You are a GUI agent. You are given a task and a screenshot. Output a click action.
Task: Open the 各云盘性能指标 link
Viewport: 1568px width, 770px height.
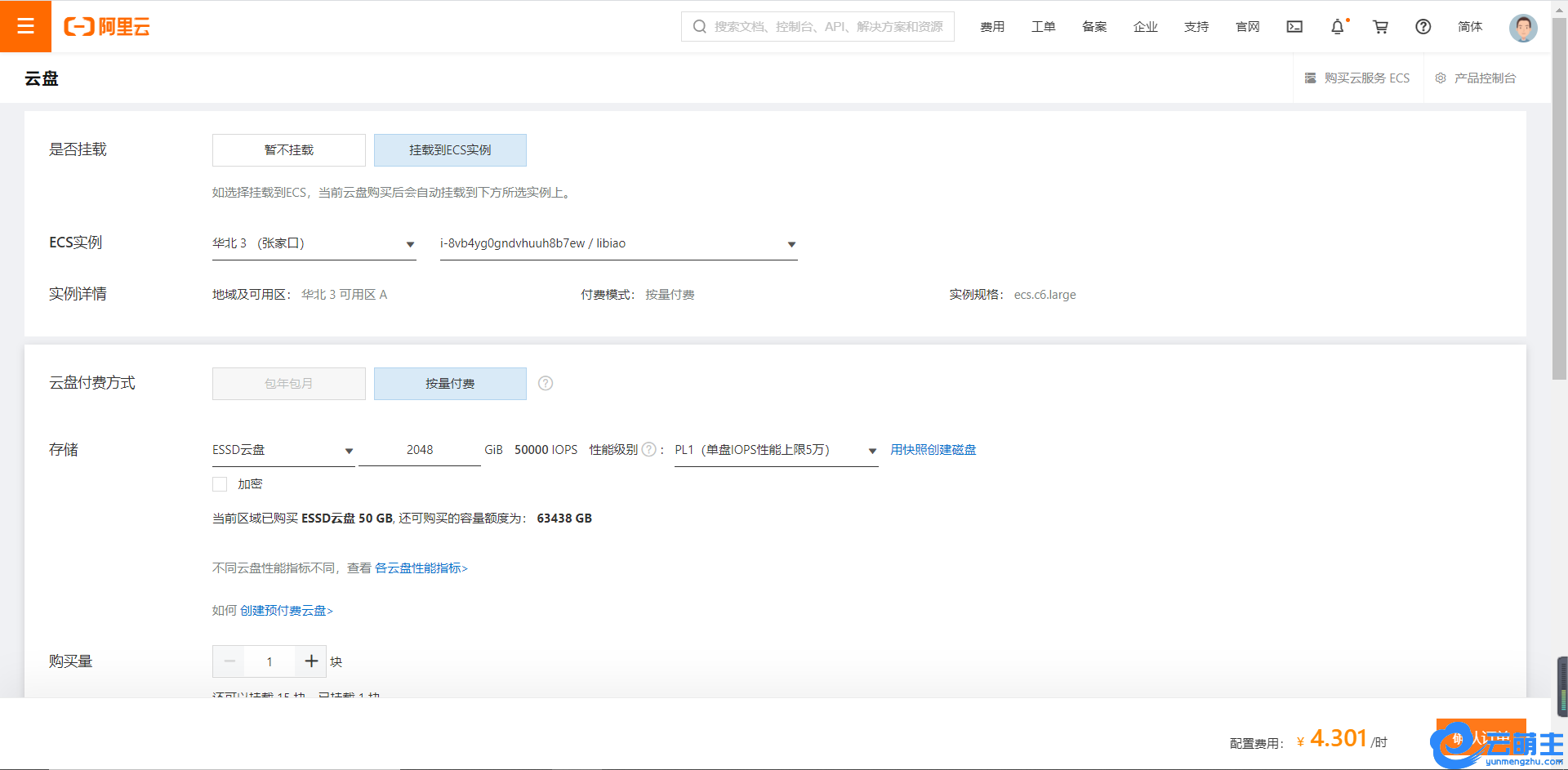(x=421, y=568)
